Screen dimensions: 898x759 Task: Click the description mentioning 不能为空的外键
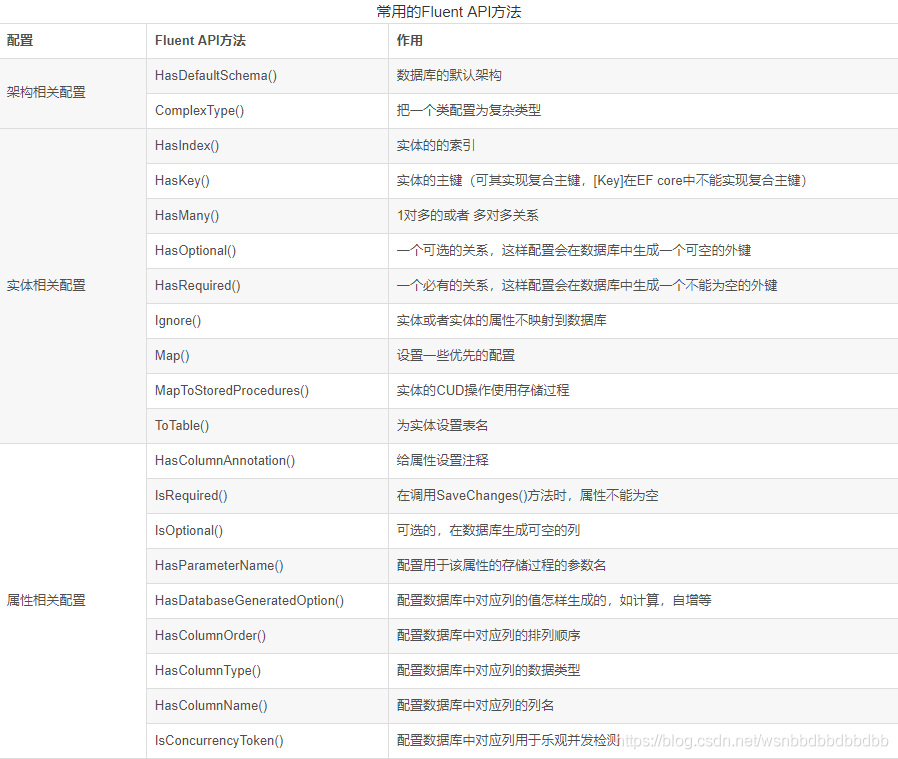(587, 285)
